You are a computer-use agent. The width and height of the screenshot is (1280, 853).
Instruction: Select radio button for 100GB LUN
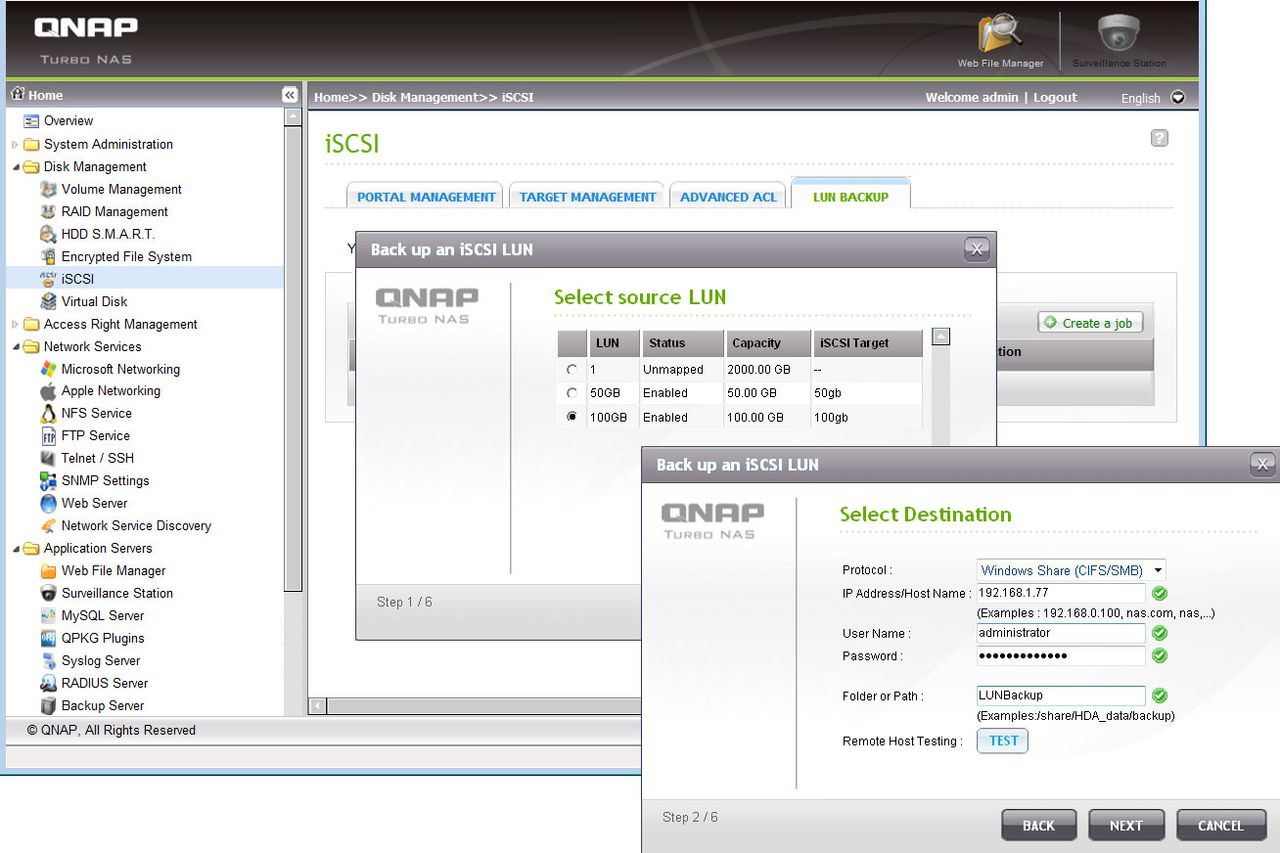[x=572, y=417]
